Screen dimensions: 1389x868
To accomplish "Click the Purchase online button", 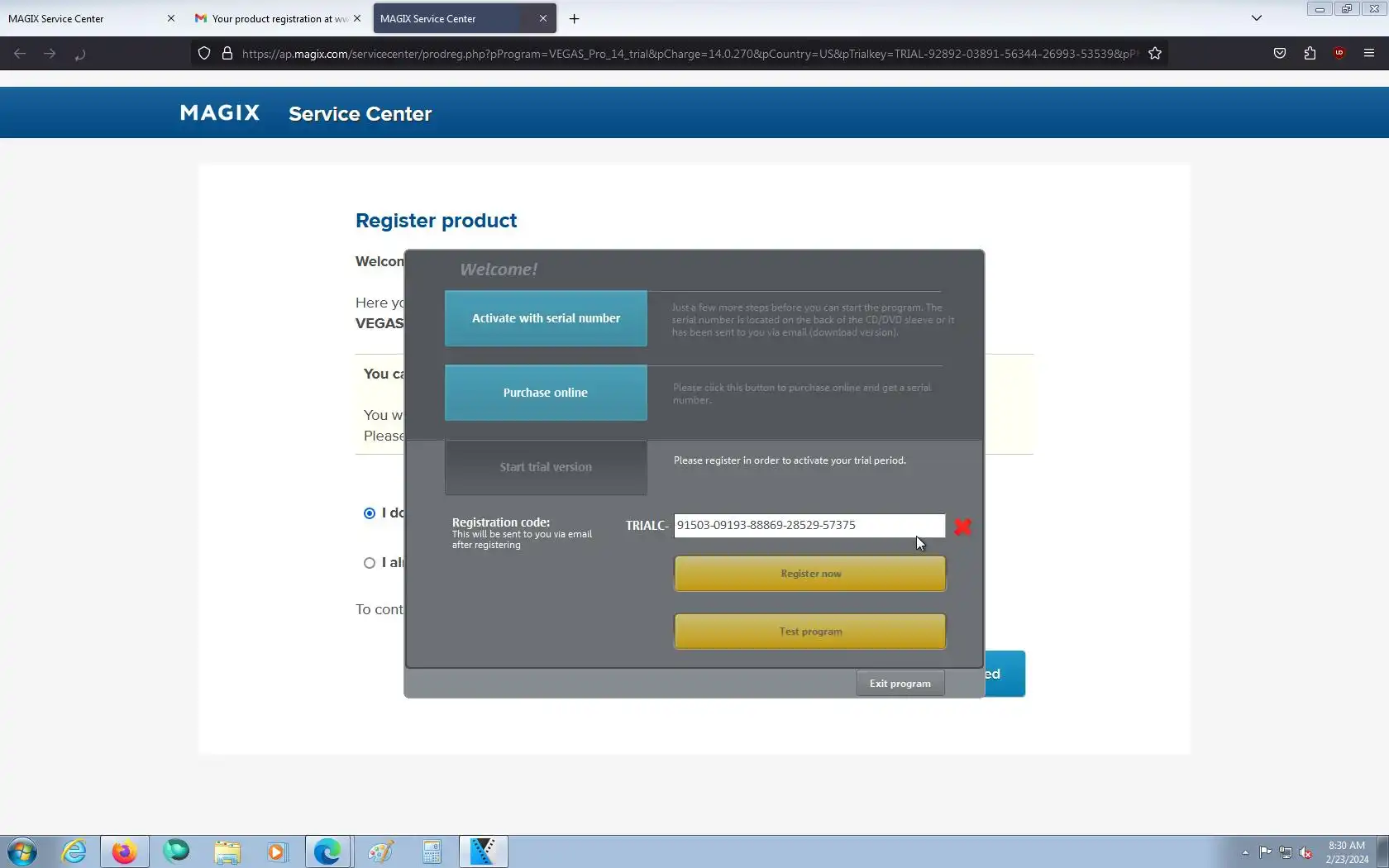I will pyautogui.click(x=546, y=393).
